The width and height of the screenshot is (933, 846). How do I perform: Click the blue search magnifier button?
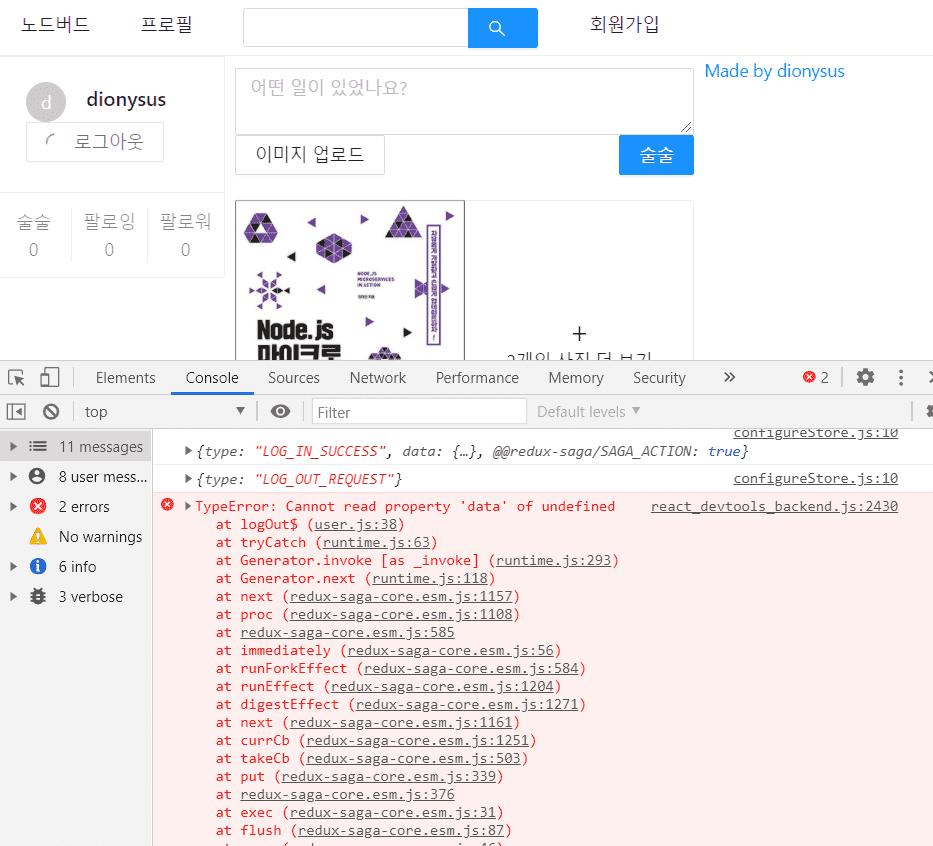(503, 28)
